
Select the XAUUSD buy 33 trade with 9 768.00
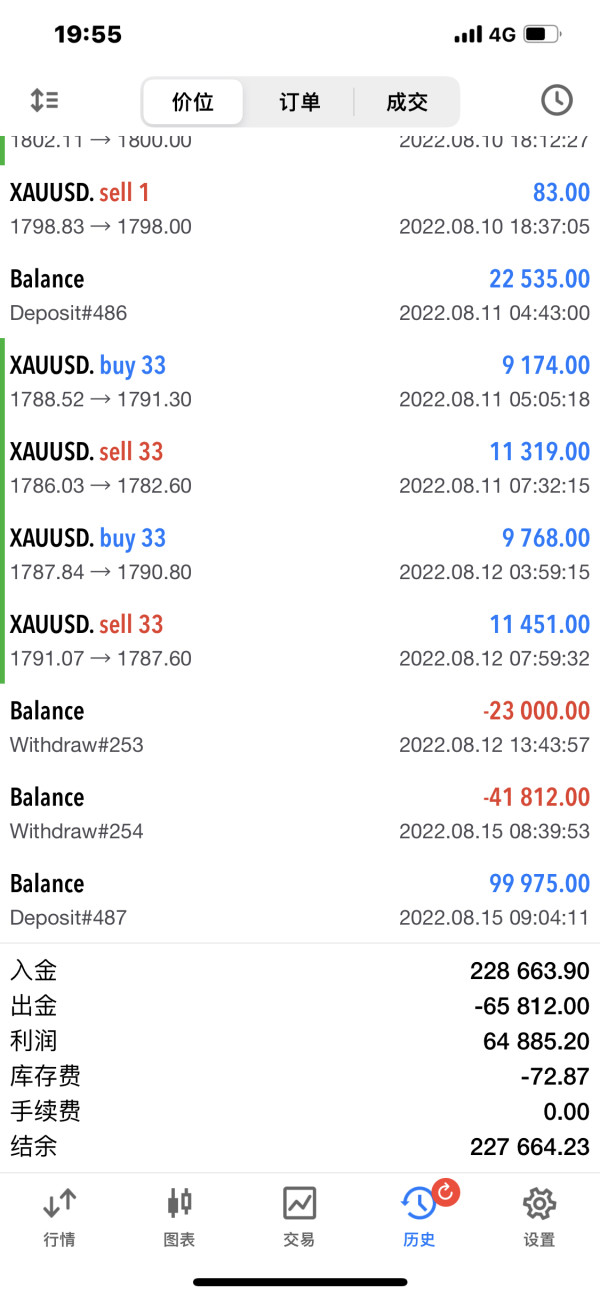pos(300,554)
